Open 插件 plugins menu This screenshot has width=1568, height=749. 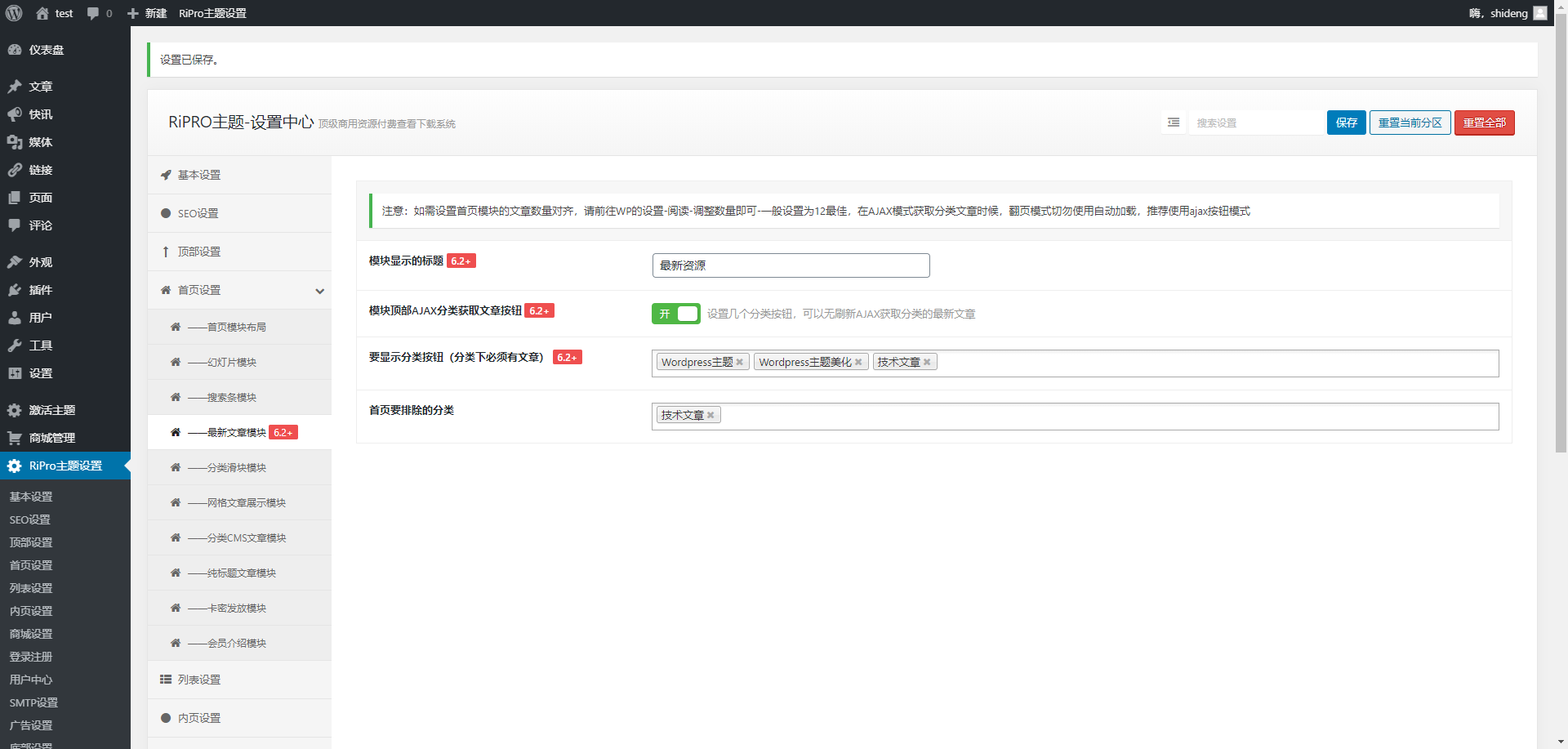(65, 290)
